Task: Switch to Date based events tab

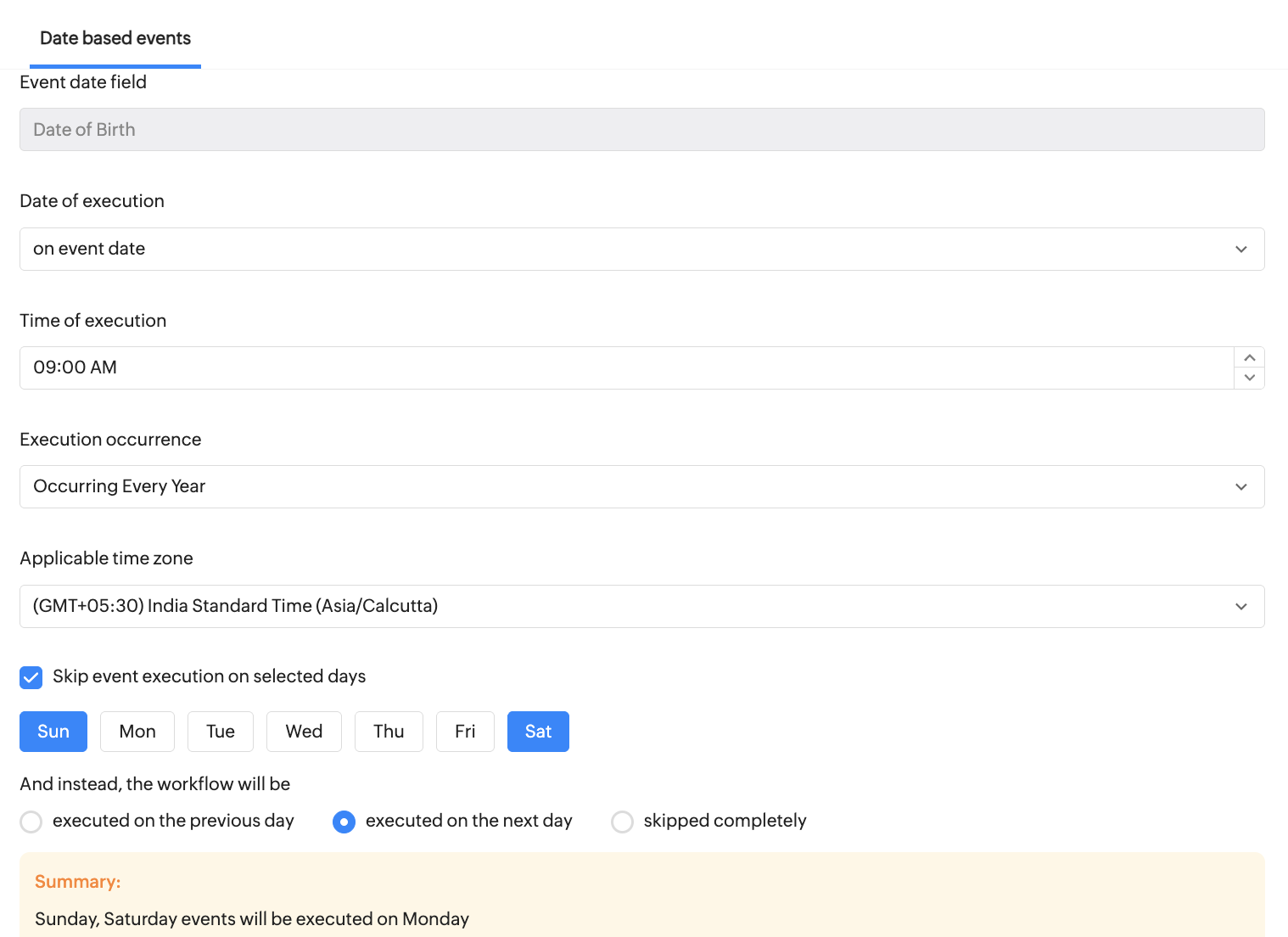Action: point(115,38)
